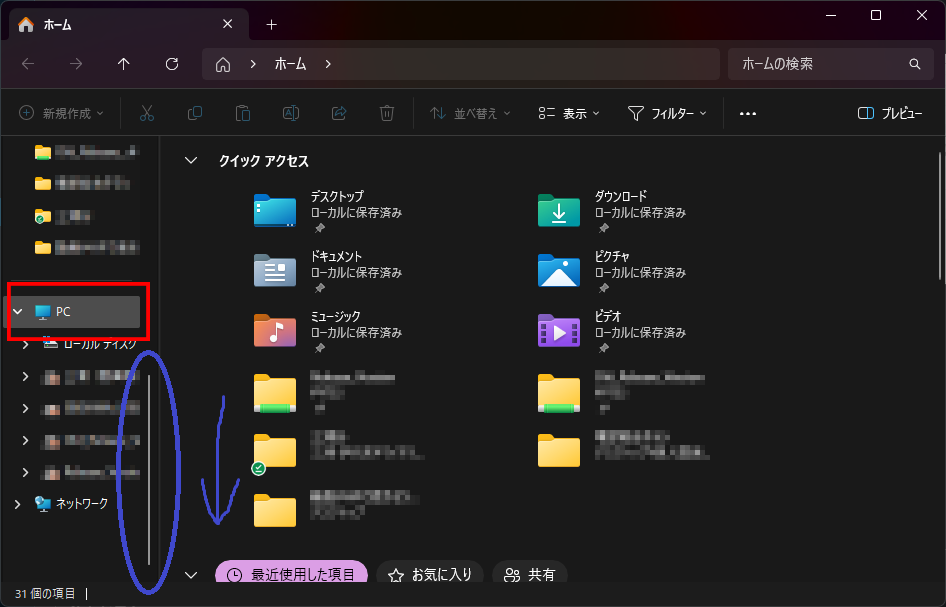Image resolution: width=946 pixels, height=607 pixels.
Task: Open the ダウンロード folder
Action: pyautogui.click(x=558, y=211)
